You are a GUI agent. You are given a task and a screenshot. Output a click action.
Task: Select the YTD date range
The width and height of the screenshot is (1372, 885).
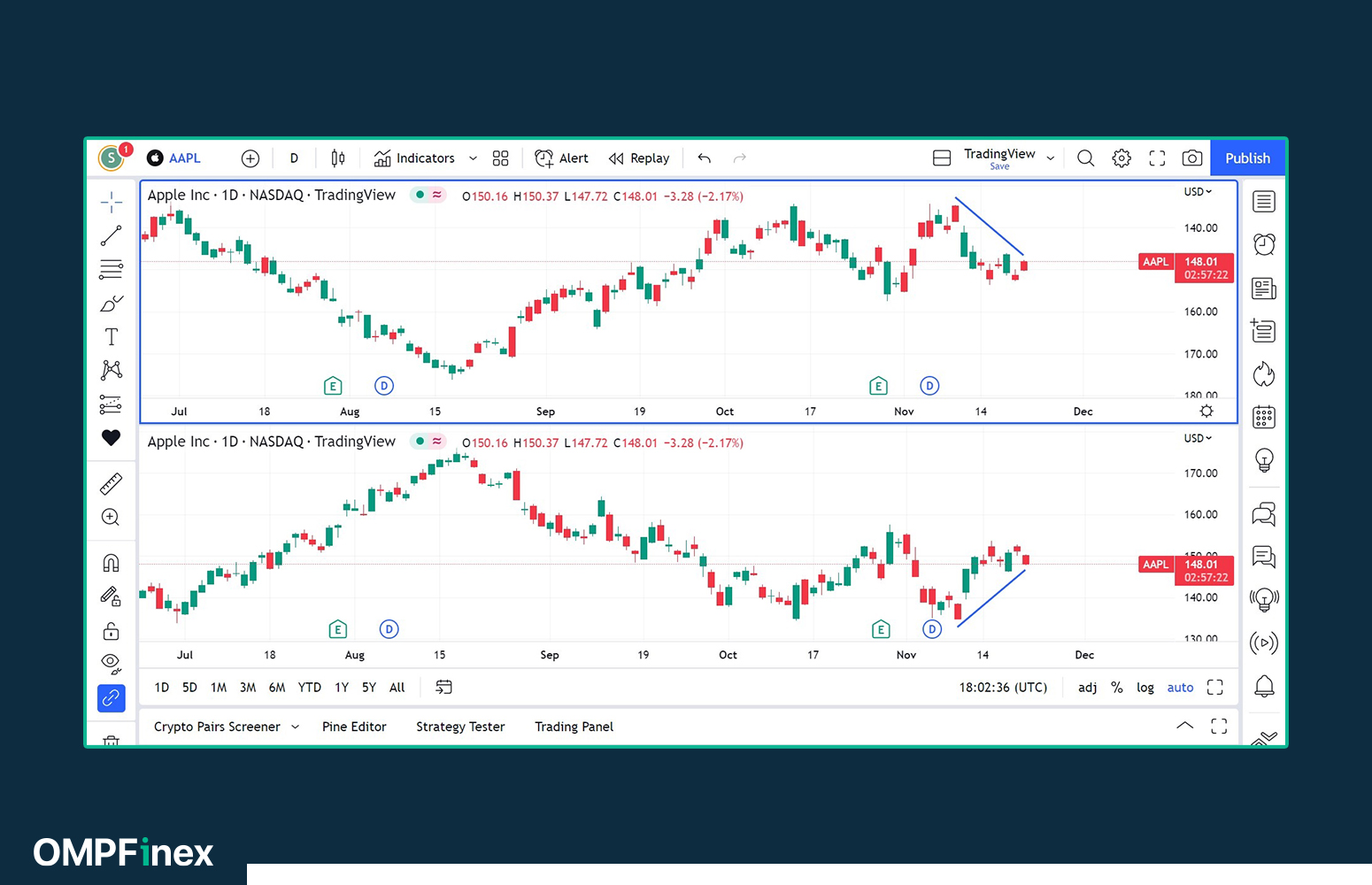click(310, 688)
